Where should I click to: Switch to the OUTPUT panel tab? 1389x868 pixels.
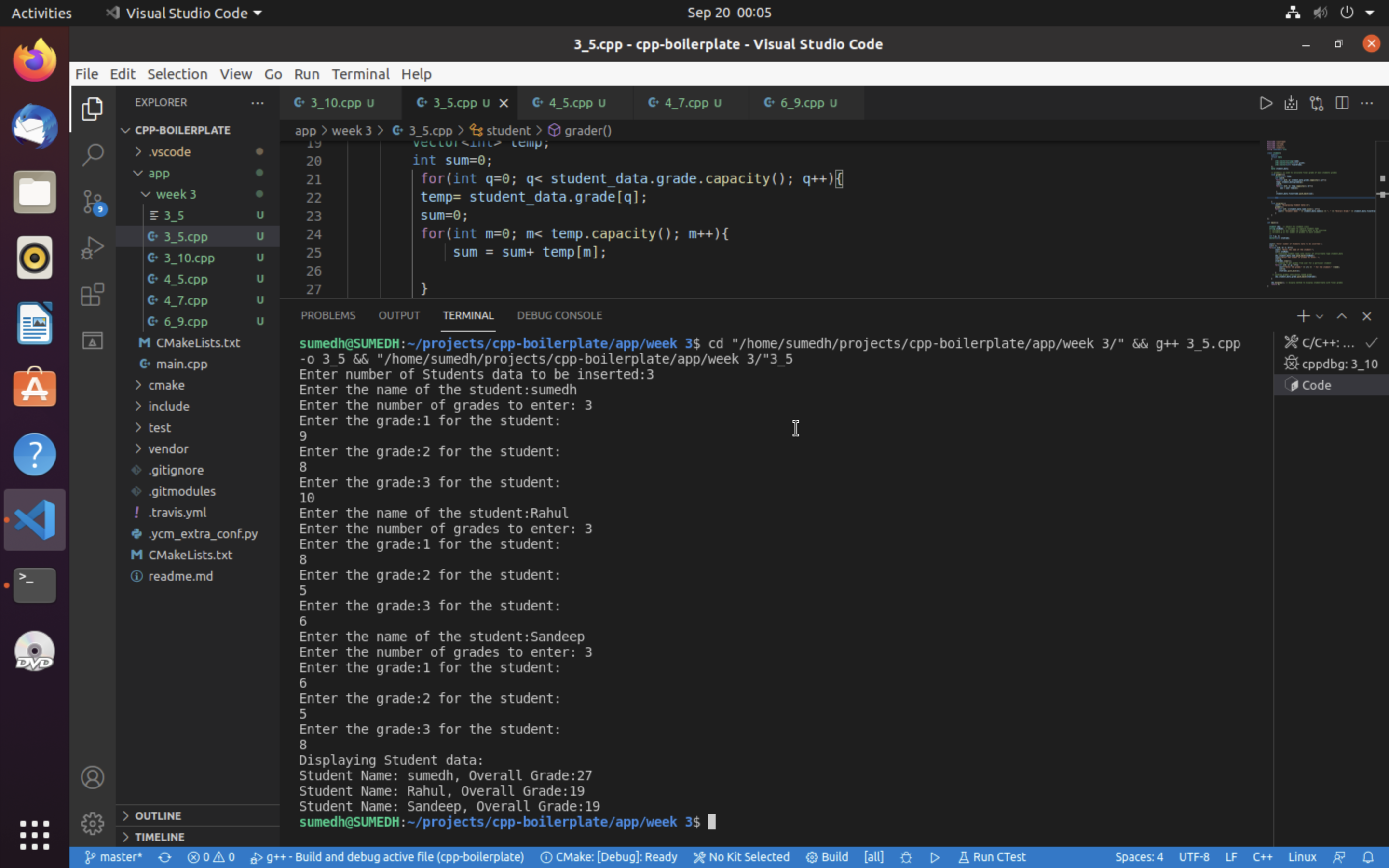[399, 316]
